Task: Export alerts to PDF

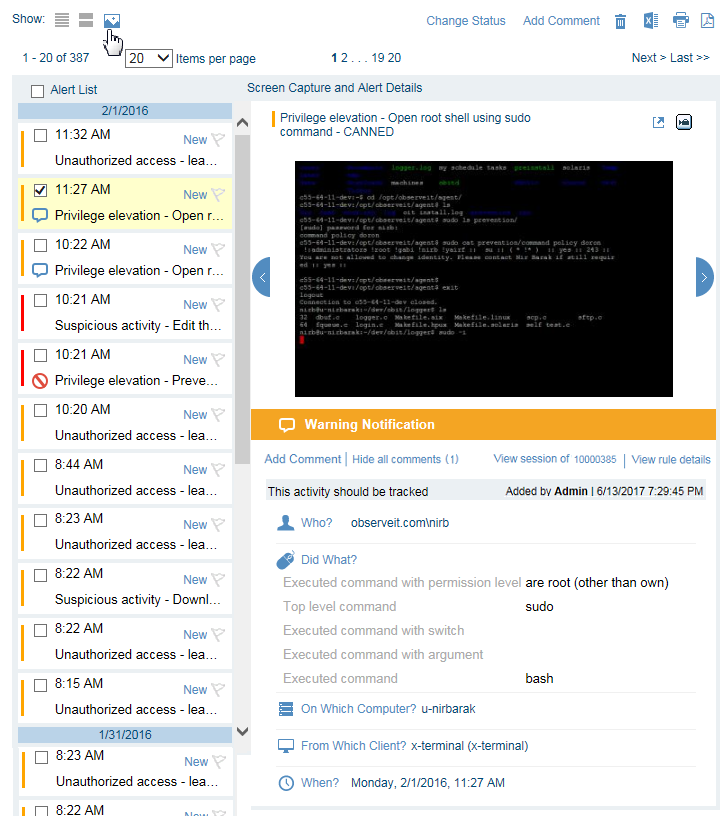Action: pyautogui.click(x=706, y=21)
